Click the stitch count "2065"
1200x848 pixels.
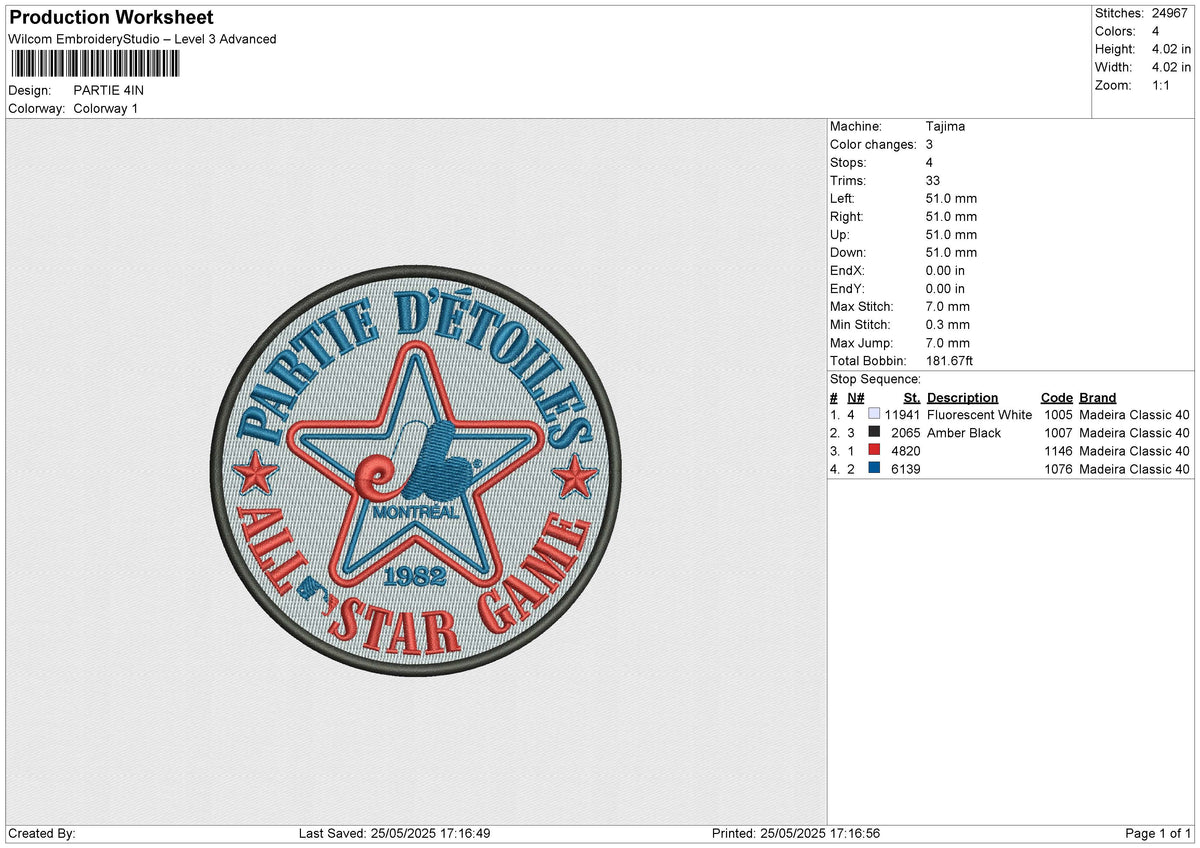906,433
